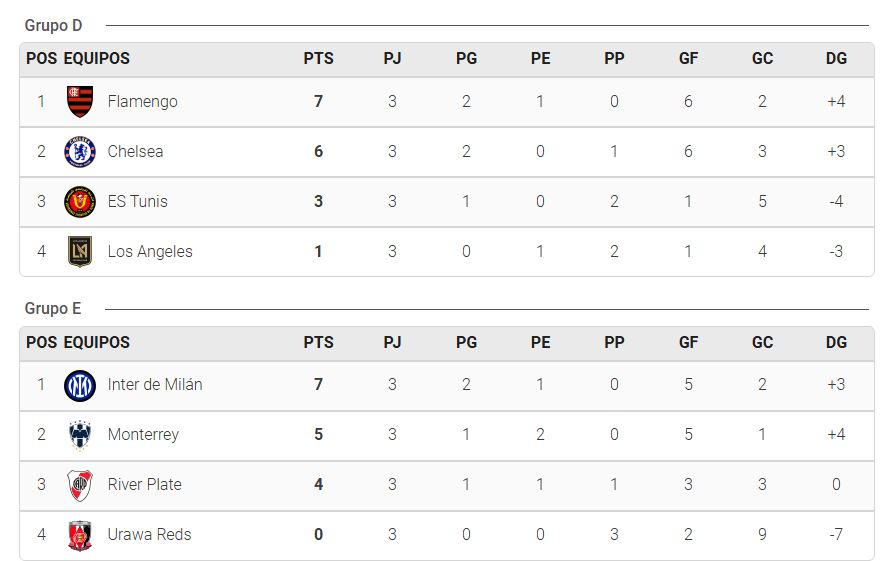Open the Chelsea team name link

(x=135, y=152)
